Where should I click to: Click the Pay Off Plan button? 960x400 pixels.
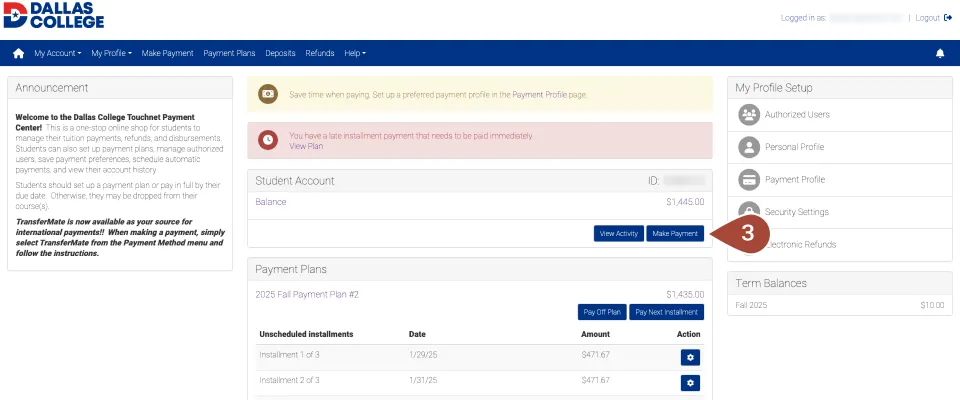(602, 312)
